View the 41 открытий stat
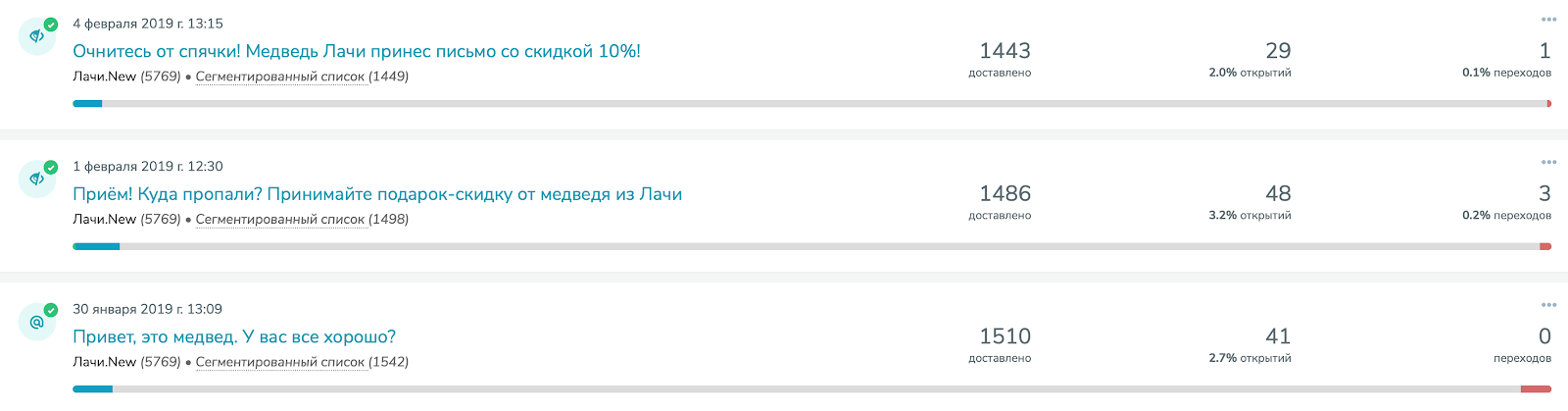1568x411 pixels. coord(1278,336)
